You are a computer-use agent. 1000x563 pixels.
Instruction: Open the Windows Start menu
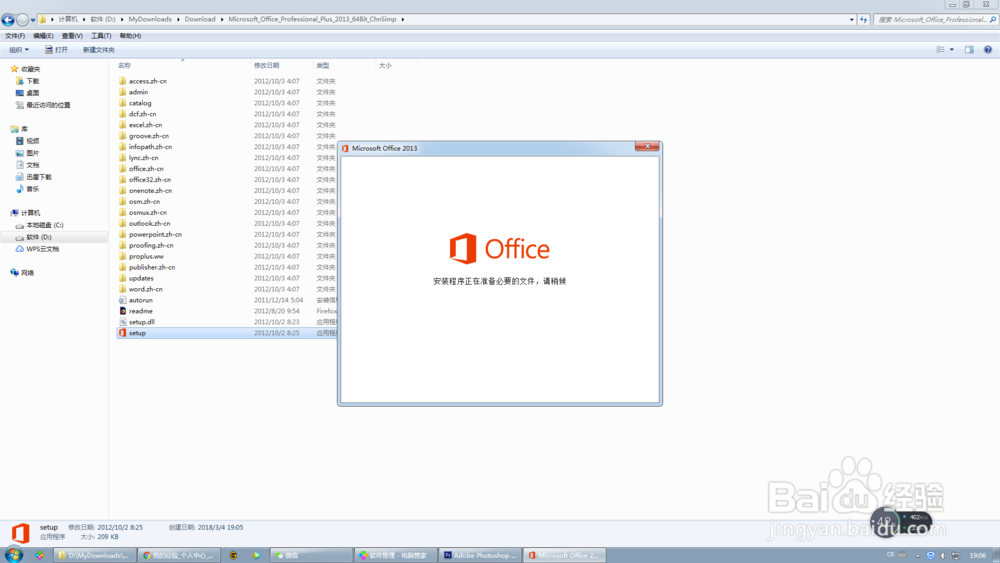click(13, 555)
